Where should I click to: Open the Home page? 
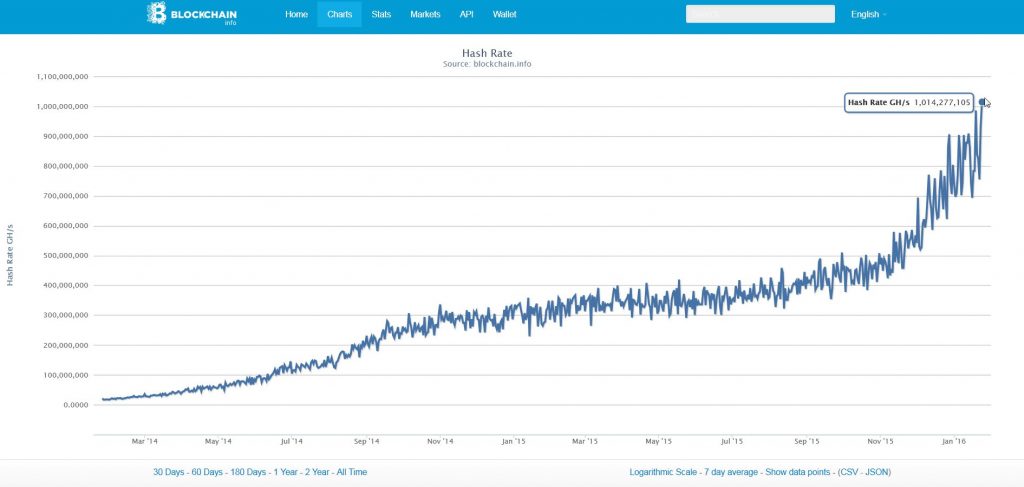tap(296, 14)
